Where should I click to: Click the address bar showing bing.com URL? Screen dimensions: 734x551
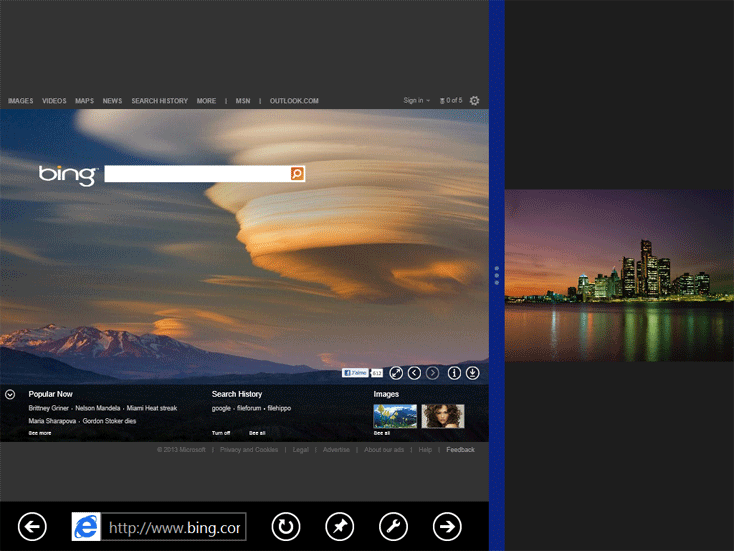(x=173, y=527)
